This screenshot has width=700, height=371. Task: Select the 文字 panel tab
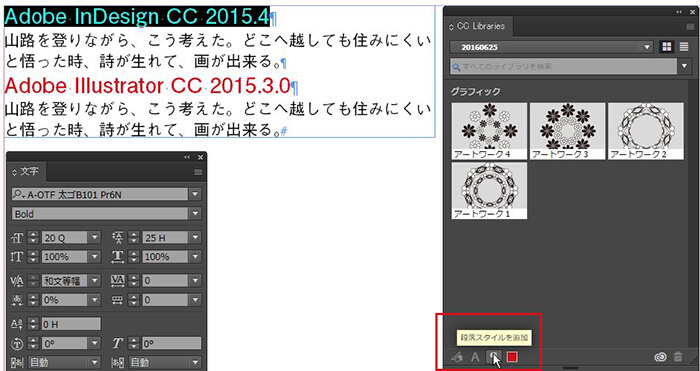tap(26, 171)
